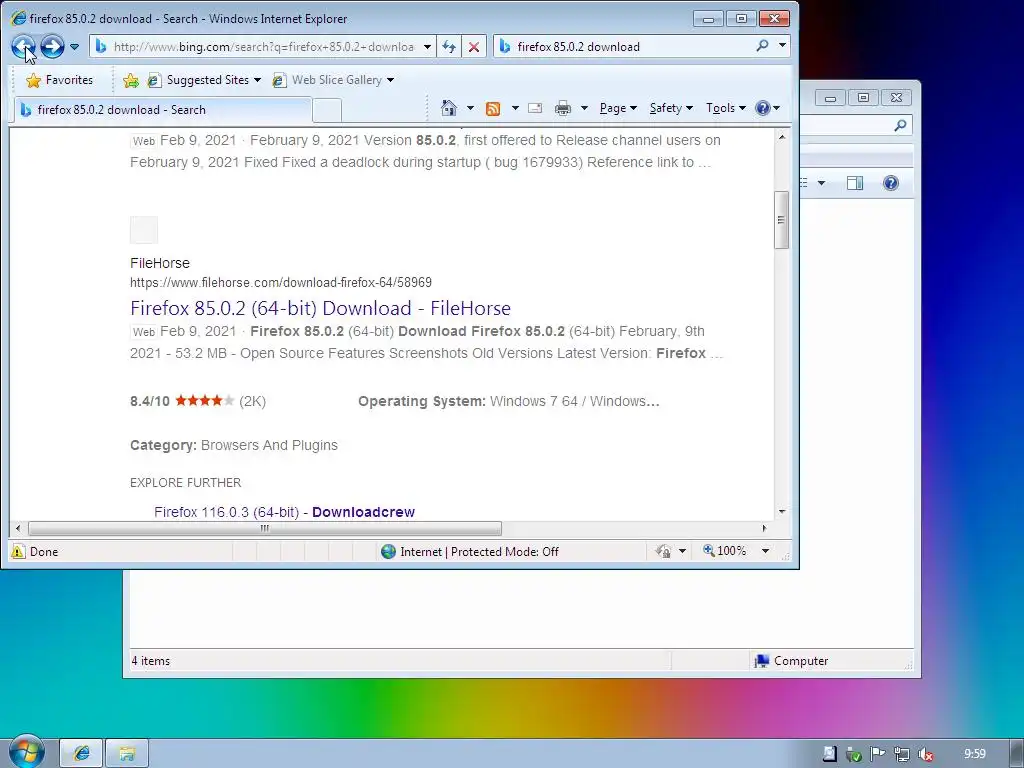Open the Safety menu

tap(671, 108)
